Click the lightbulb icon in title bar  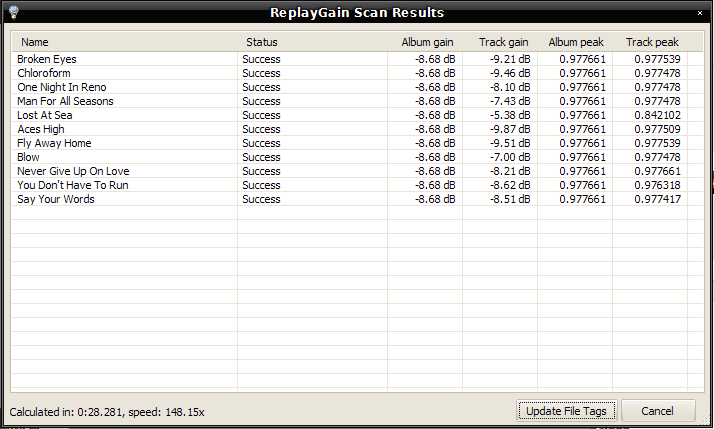point(13,12)
